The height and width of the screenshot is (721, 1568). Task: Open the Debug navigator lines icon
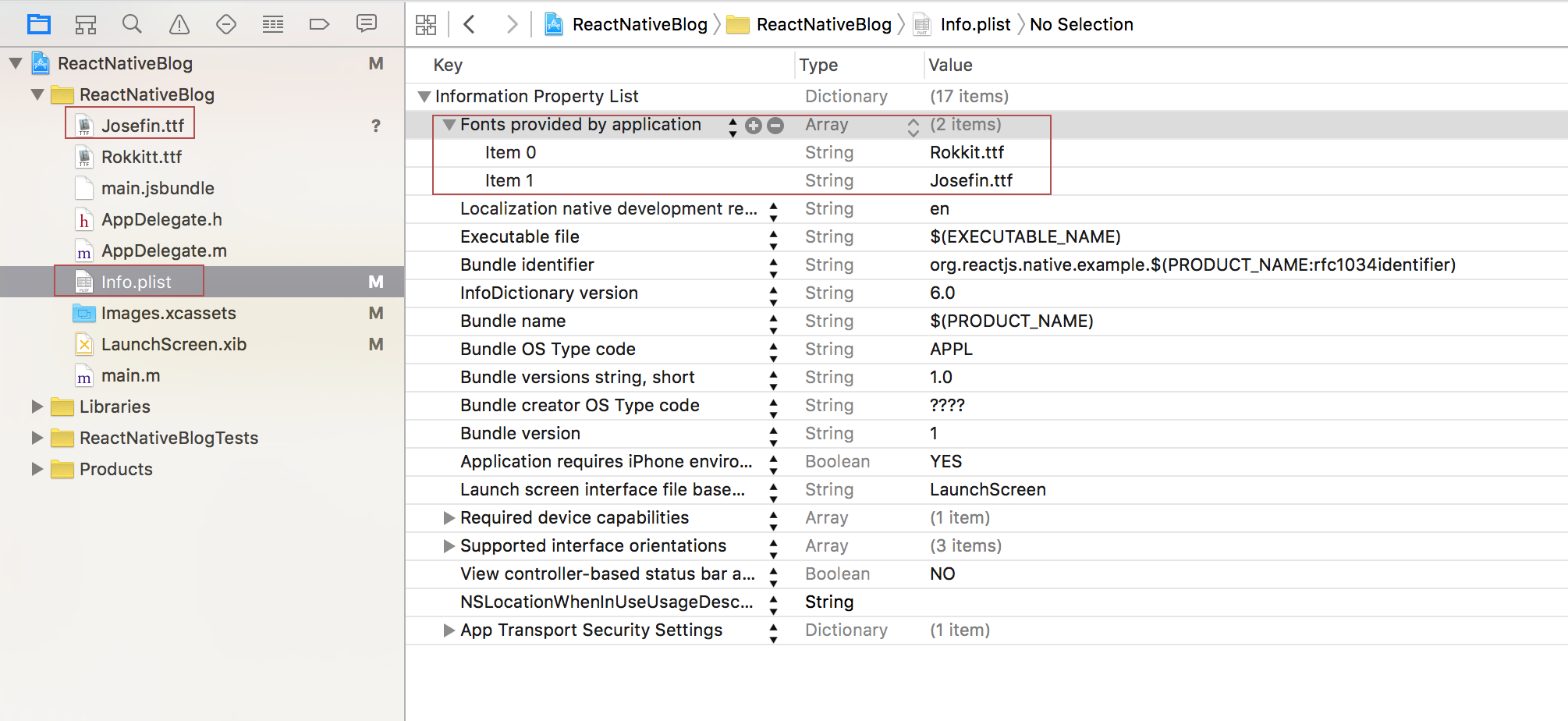tap(273, 24)
